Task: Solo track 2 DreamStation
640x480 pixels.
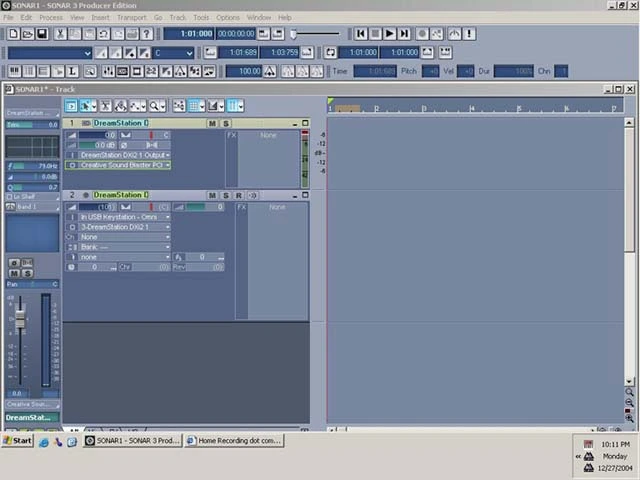Action: tap(226, 196)
